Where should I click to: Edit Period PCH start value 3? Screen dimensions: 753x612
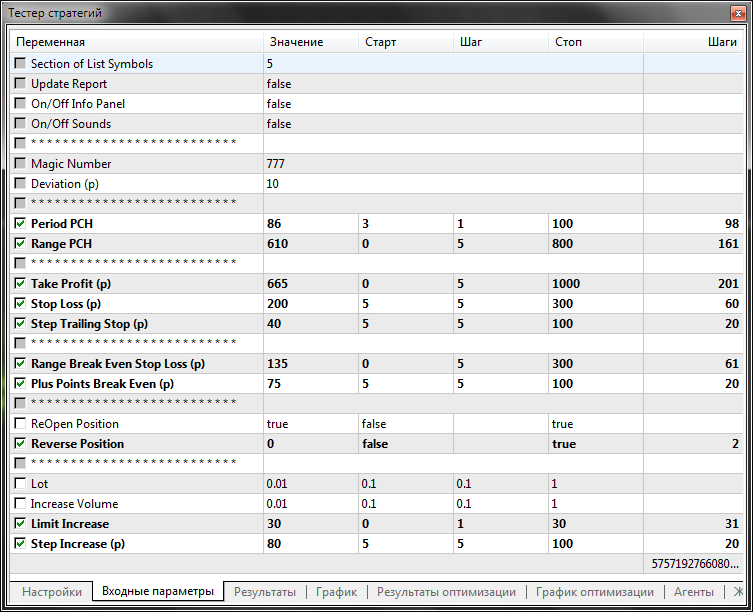tap(406, 223)
